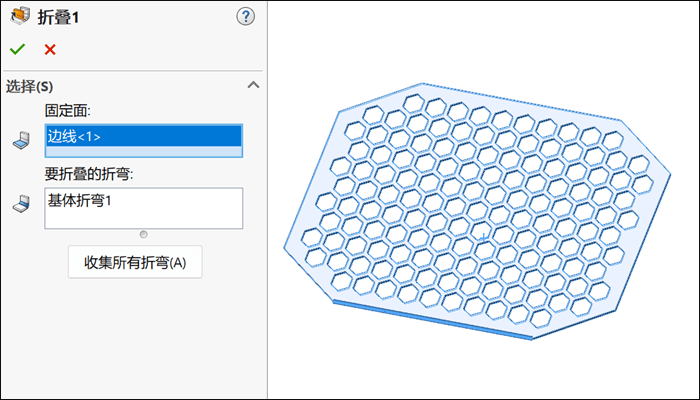Click empty space under 基体折弯1 entry
Image resolution: width=700 pixels, height=400 pixels.
click(144, 219)
